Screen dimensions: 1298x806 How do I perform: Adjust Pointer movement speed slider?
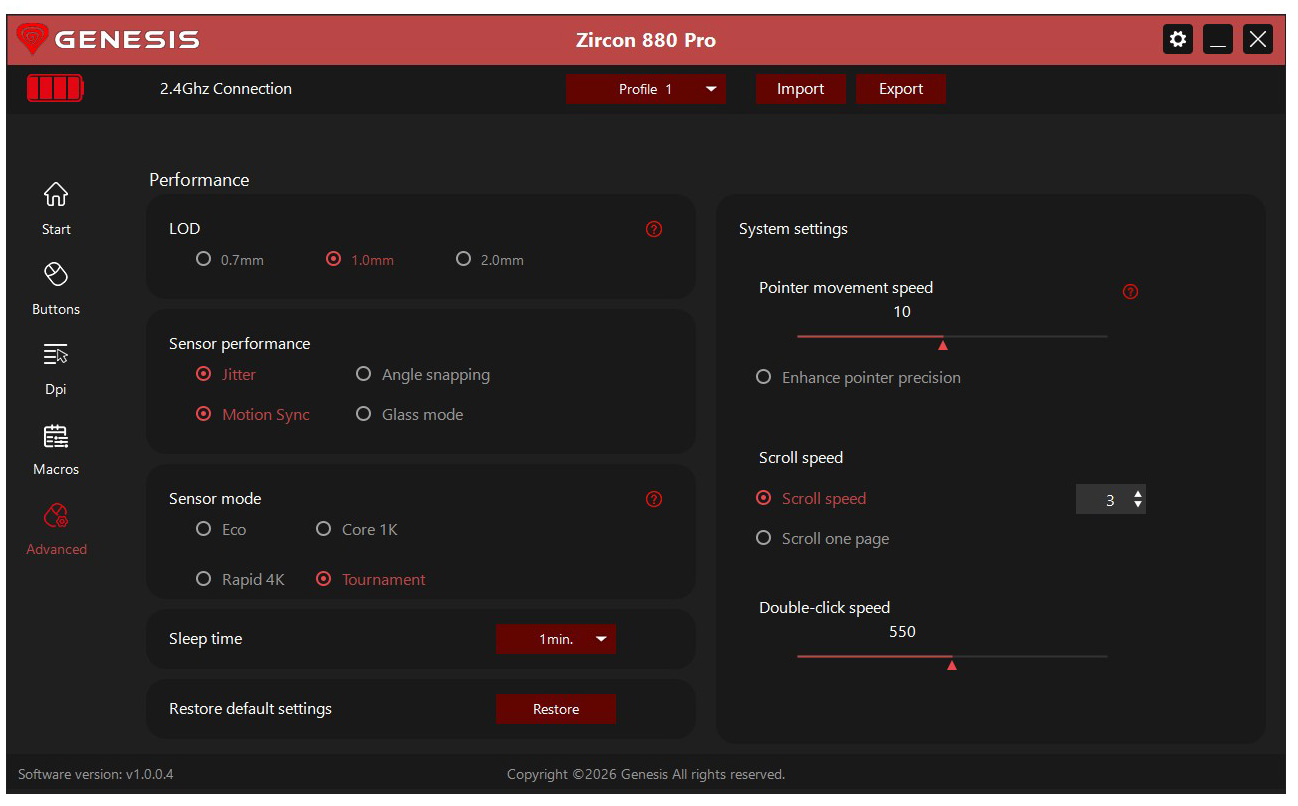(942, 344)
